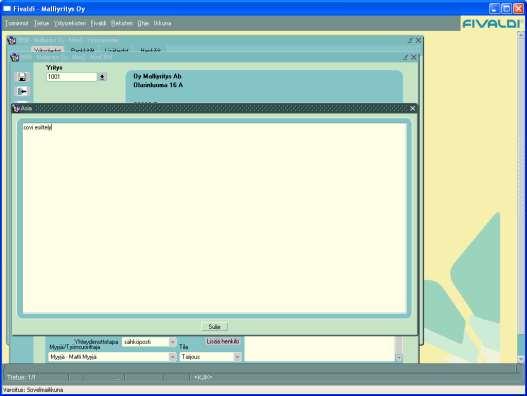Image resolution: width=527 pixels, height=396 pixels.
Task: Open the Tietue menu
Action: point(41,23)
